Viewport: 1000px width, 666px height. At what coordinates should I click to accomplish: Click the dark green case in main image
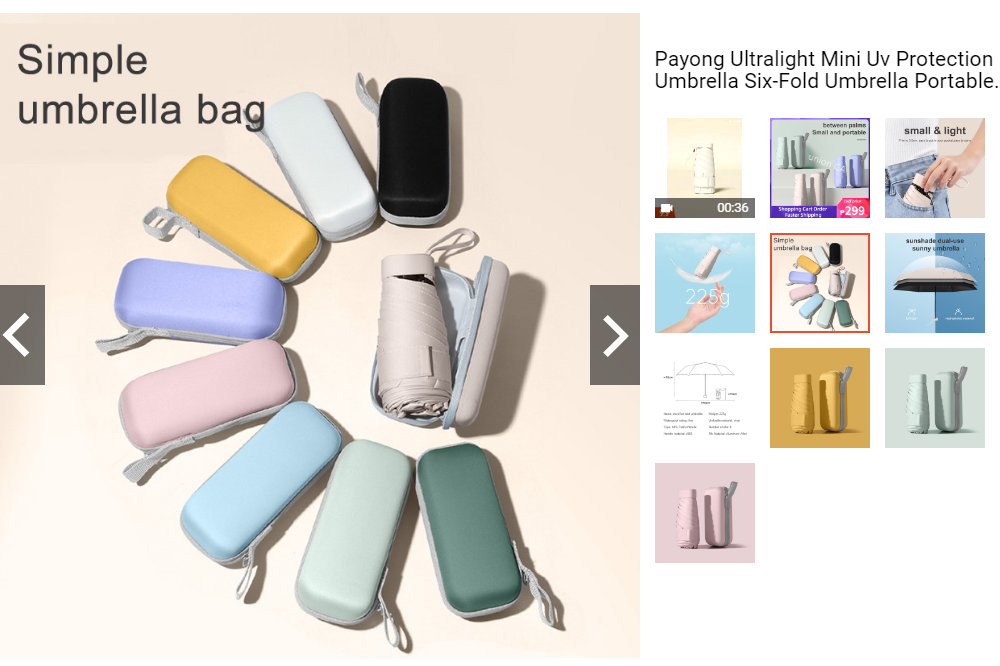[x=469, y=529]
